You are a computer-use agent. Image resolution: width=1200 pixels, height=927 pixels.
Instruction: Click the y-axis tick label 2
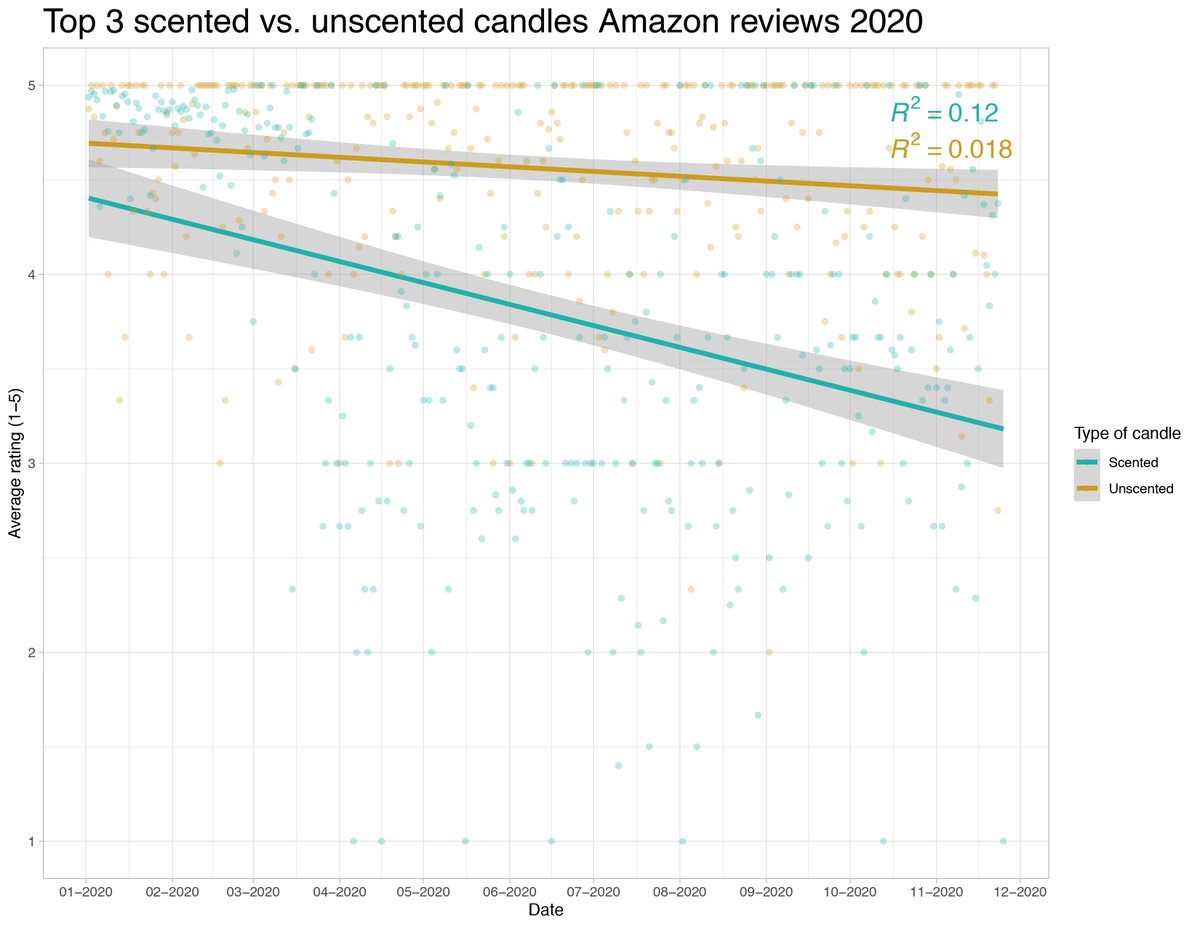coord(33,652)
